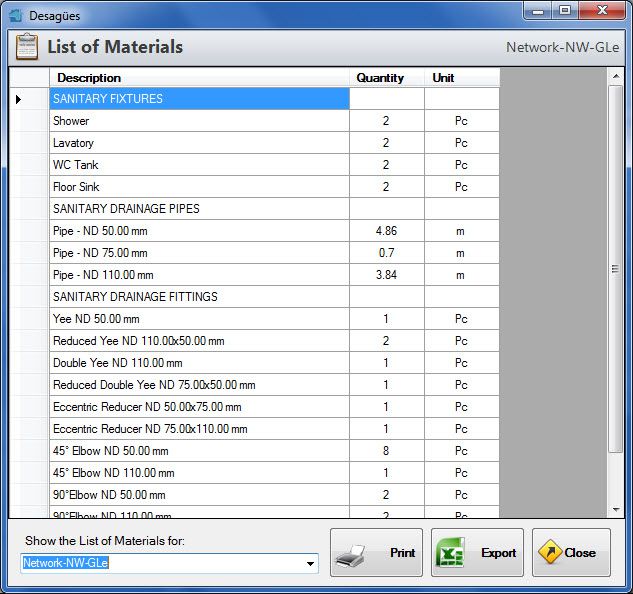Image resolution: width=633 pixels, height=594 pixels.
Task: Maximize the Desagües window
Action: coord(566,11)
